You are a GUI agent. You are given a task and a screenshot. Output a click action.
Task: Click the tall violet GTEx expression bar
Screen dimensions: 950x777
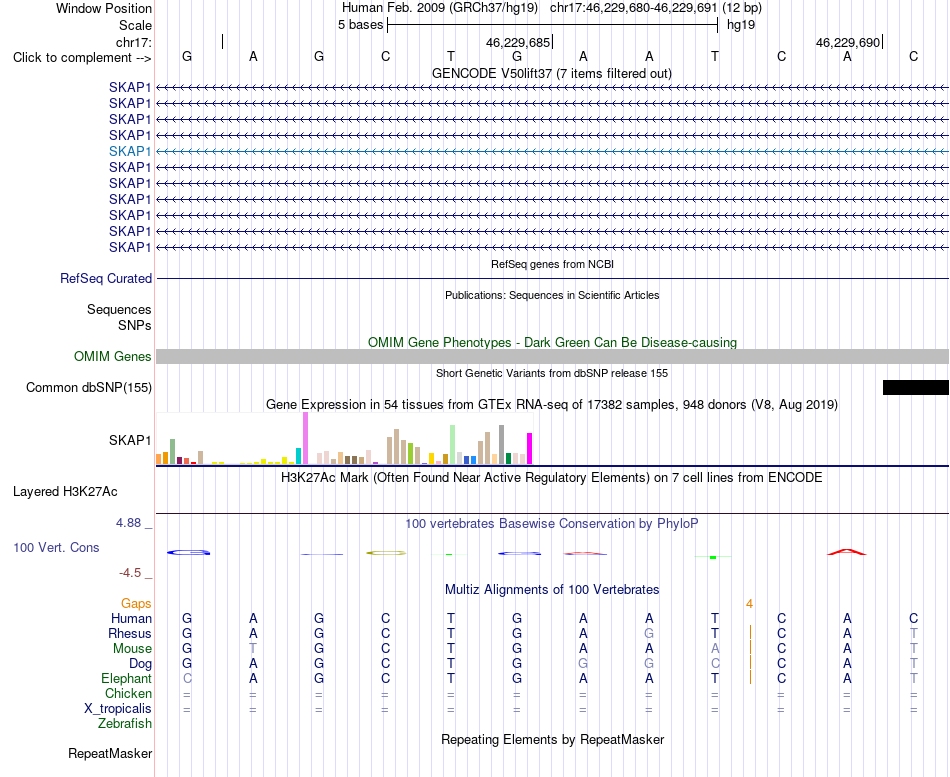tap(305, 438)
